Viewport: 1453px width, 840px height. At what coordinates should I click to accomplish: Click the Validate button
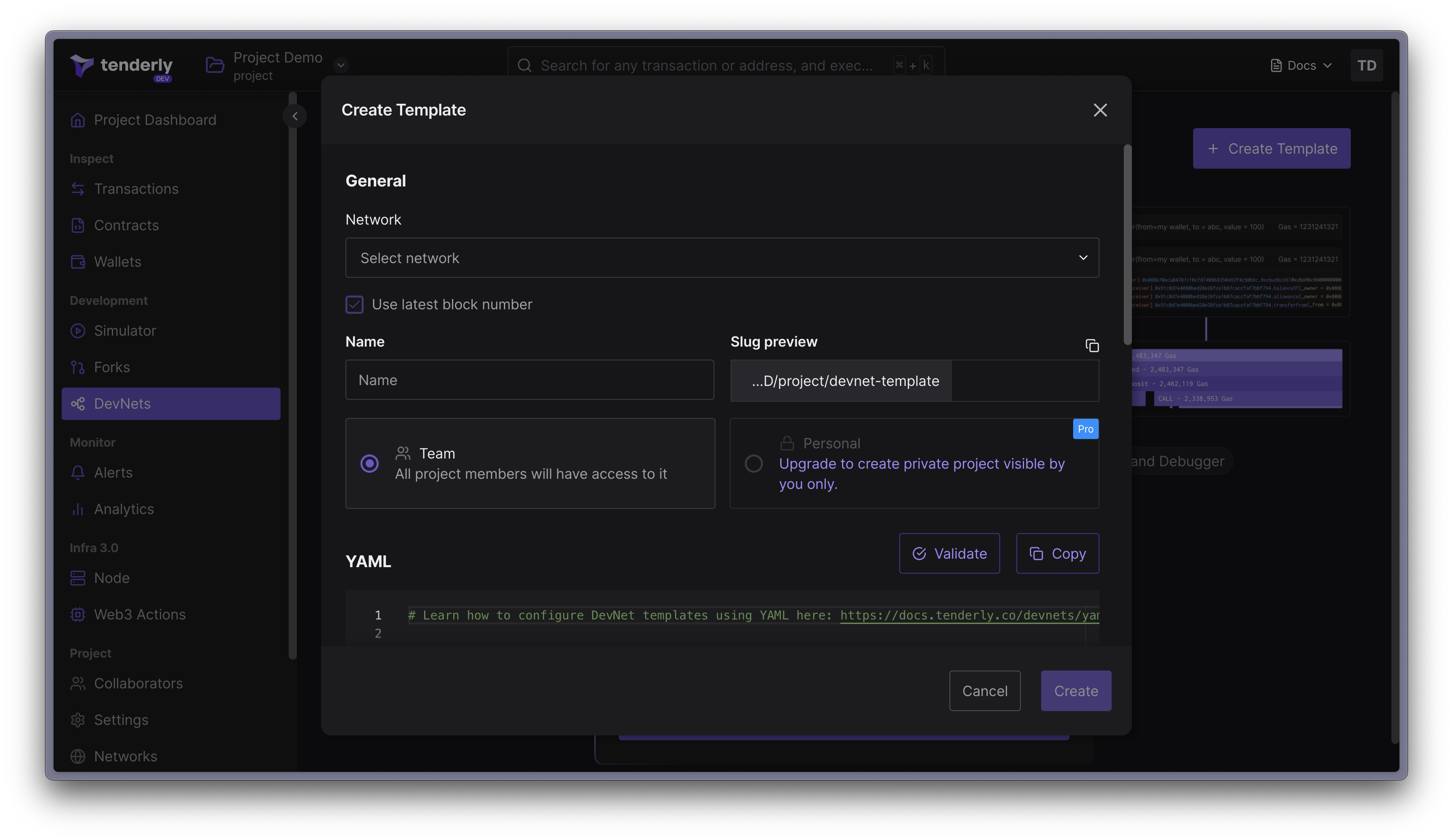(x=949, y=553)
